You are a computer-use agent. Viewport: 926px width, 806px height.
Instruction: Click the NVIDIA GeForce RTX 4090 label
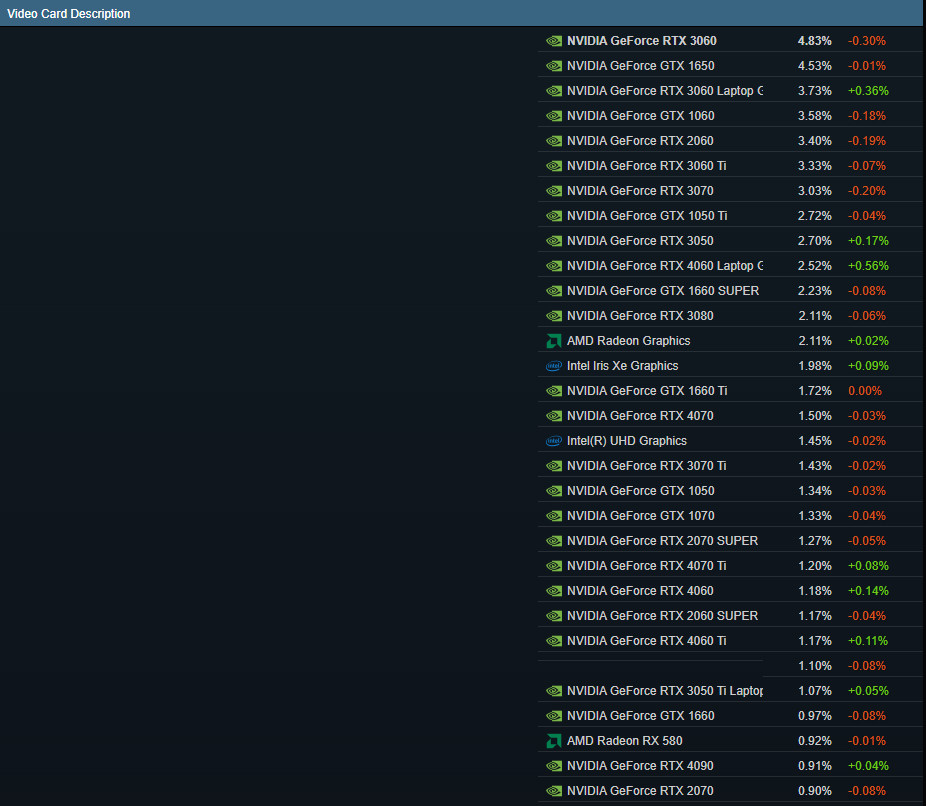coord(640,766)
